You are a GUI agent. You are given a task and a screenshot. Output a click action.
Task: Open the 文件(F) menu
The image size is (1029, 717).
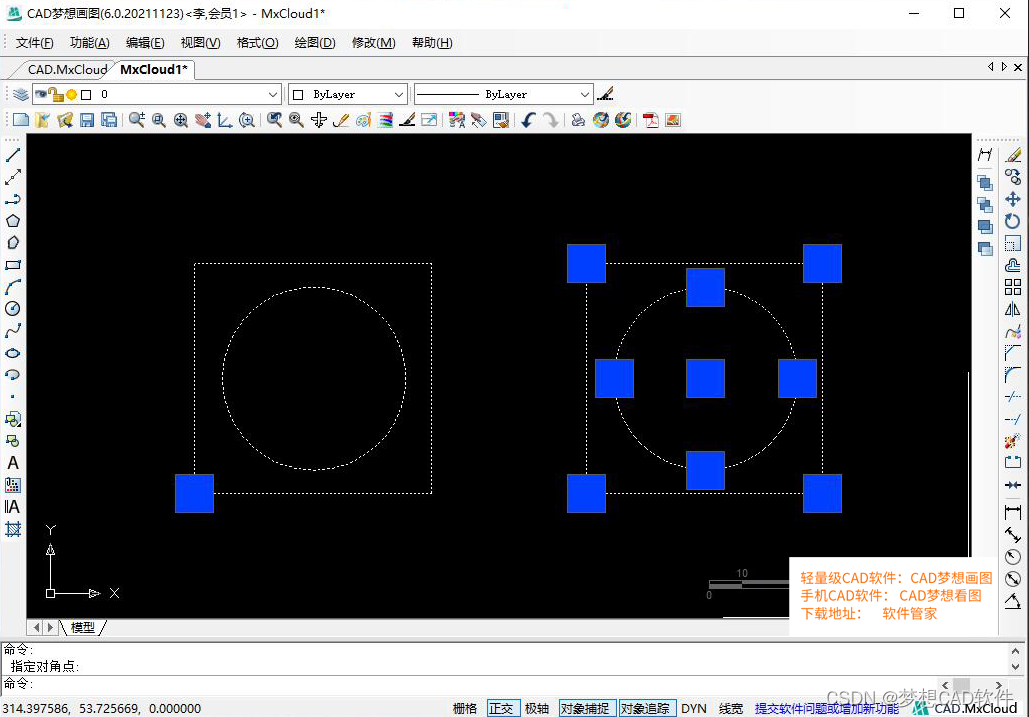coord(35,43)
